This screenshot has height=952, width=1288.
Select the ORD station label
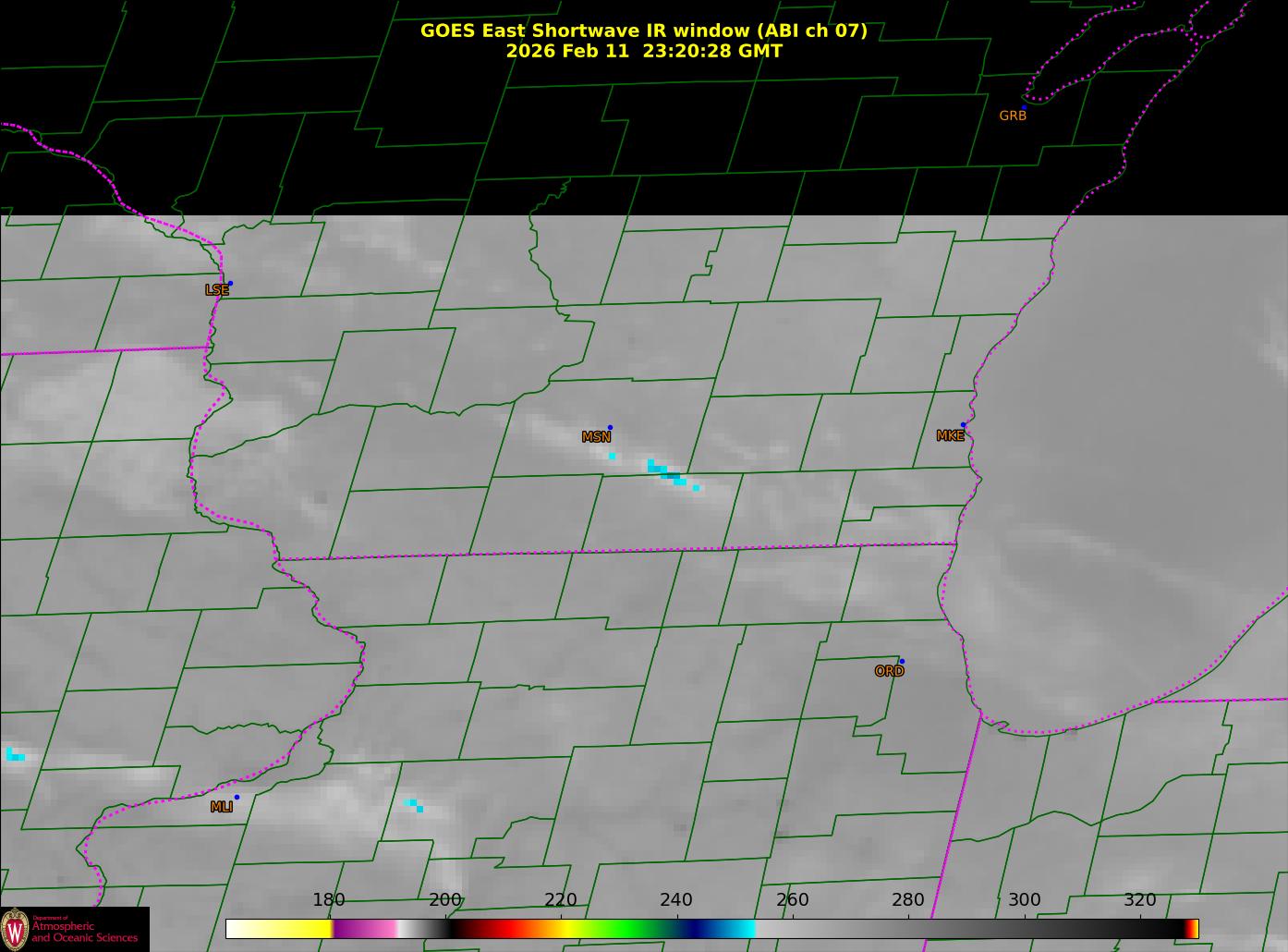[x=889, y=672]
